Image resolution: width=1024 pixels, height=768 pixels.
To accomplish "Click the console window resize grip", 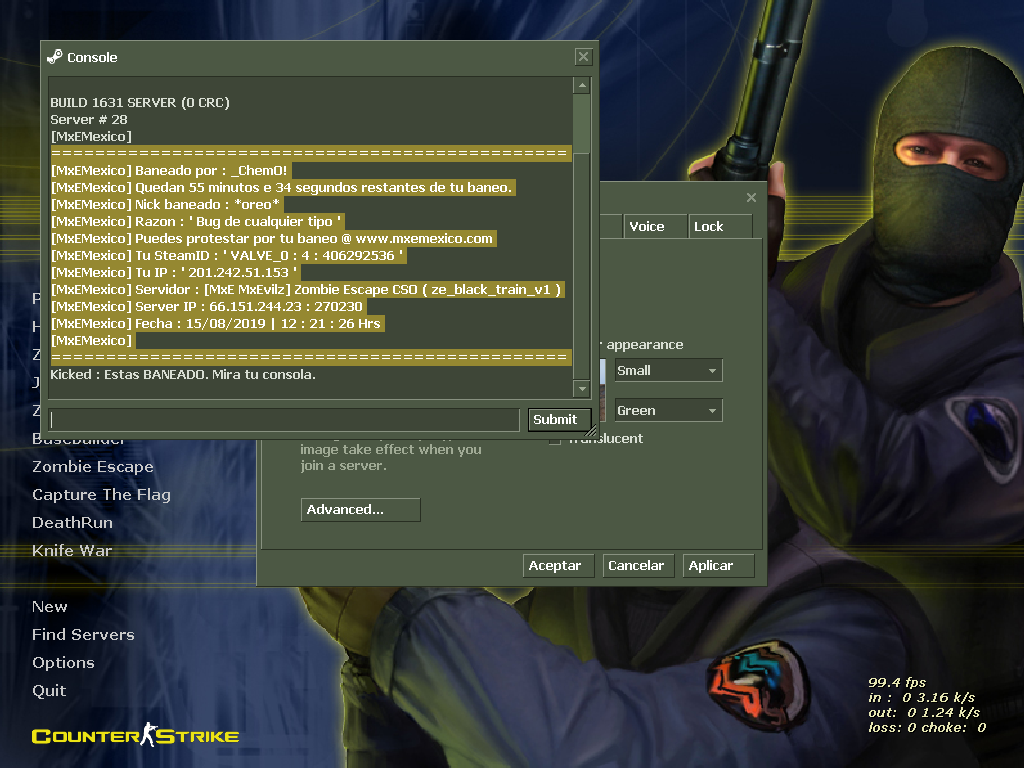I will tap(591, 431).
